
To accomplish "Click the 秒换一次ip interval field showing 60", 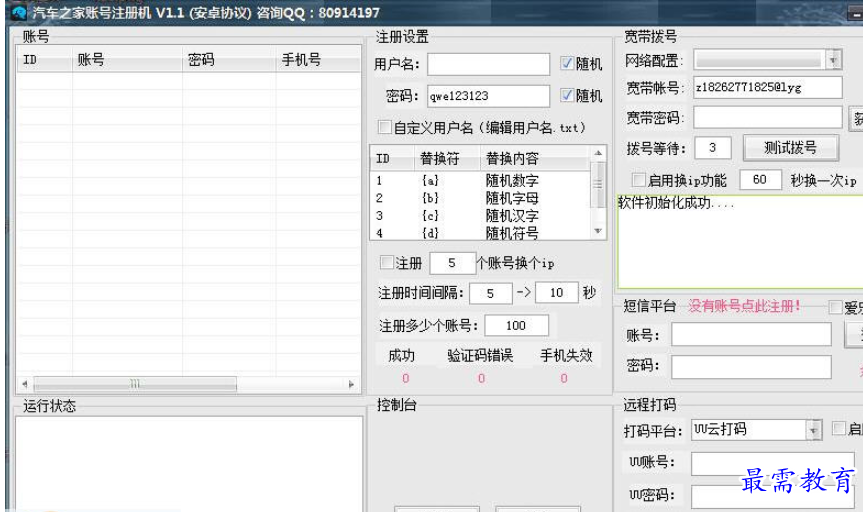I will pyautogui.click(x=760, y=179).
